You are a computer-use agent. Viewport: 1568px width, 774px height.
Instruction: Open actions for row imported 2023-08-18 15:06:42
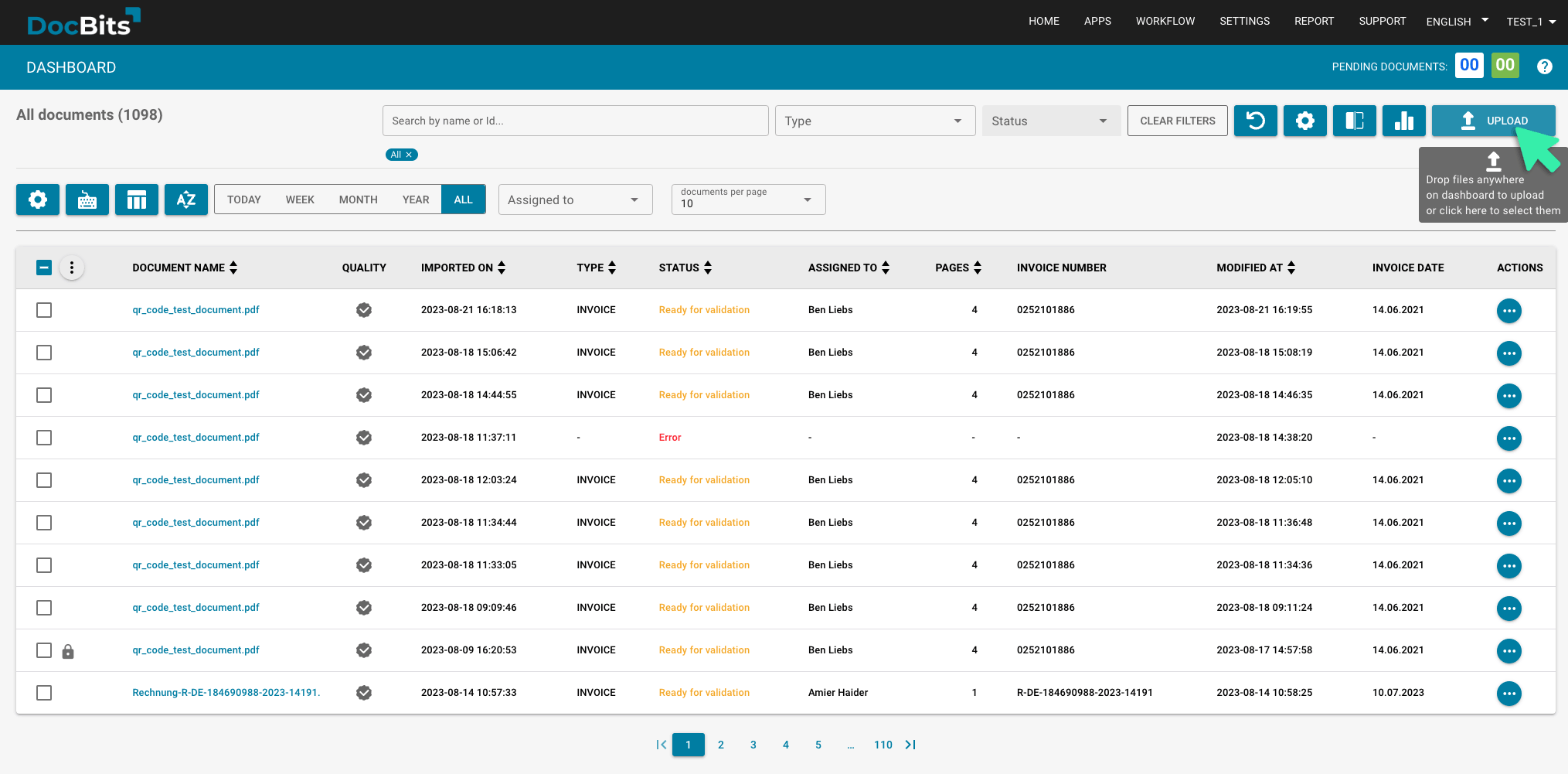[1508, 353]
